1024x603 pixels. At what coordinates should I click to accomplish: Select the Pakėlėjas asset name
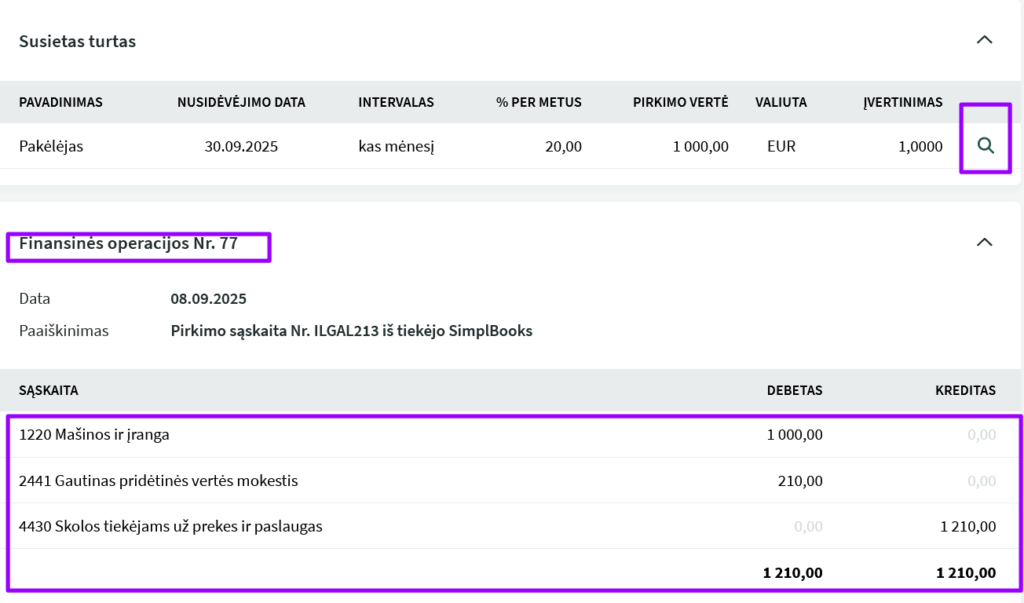pyautogui.click(x=51, y=146)
